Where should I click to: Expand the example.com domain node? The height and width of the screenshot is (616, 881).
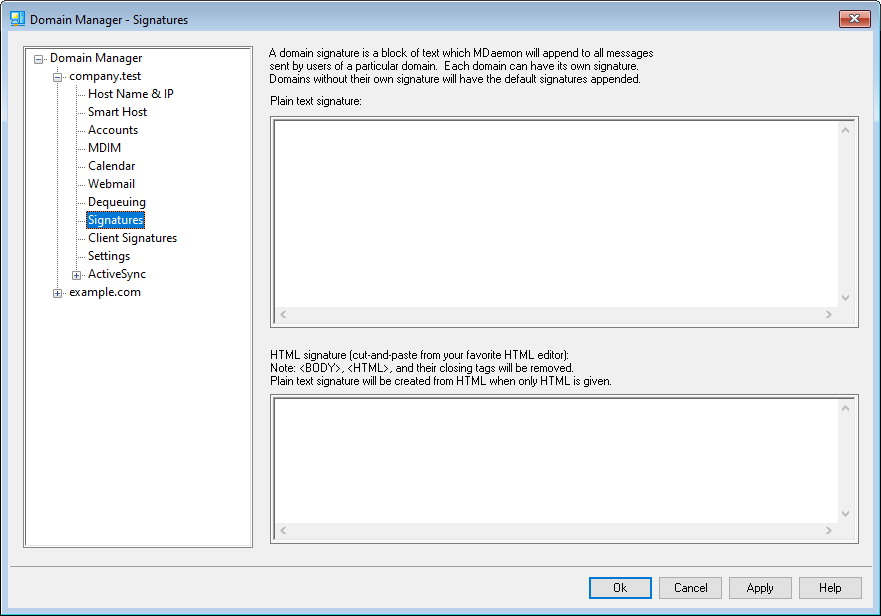point(58,293)
